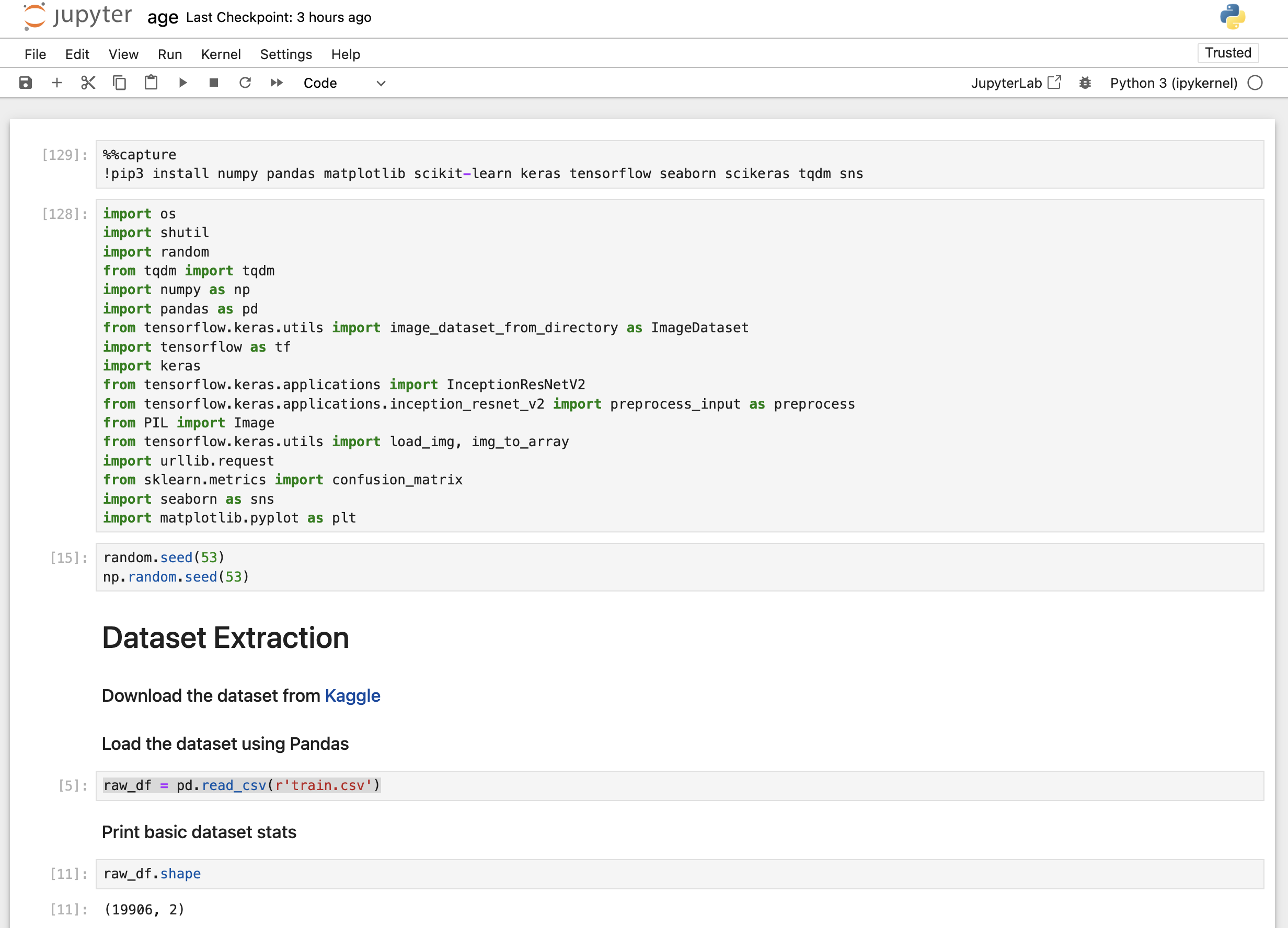1288x928 pixels.
Task: Click the Trusted notebook button
Action: 1228,53
